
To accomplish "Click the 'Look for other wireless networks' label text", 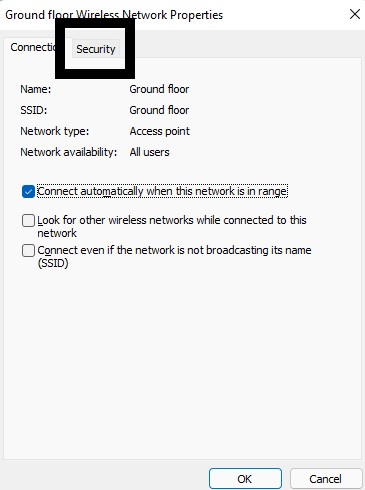I will pyautogui.click(x=172, y=227).
